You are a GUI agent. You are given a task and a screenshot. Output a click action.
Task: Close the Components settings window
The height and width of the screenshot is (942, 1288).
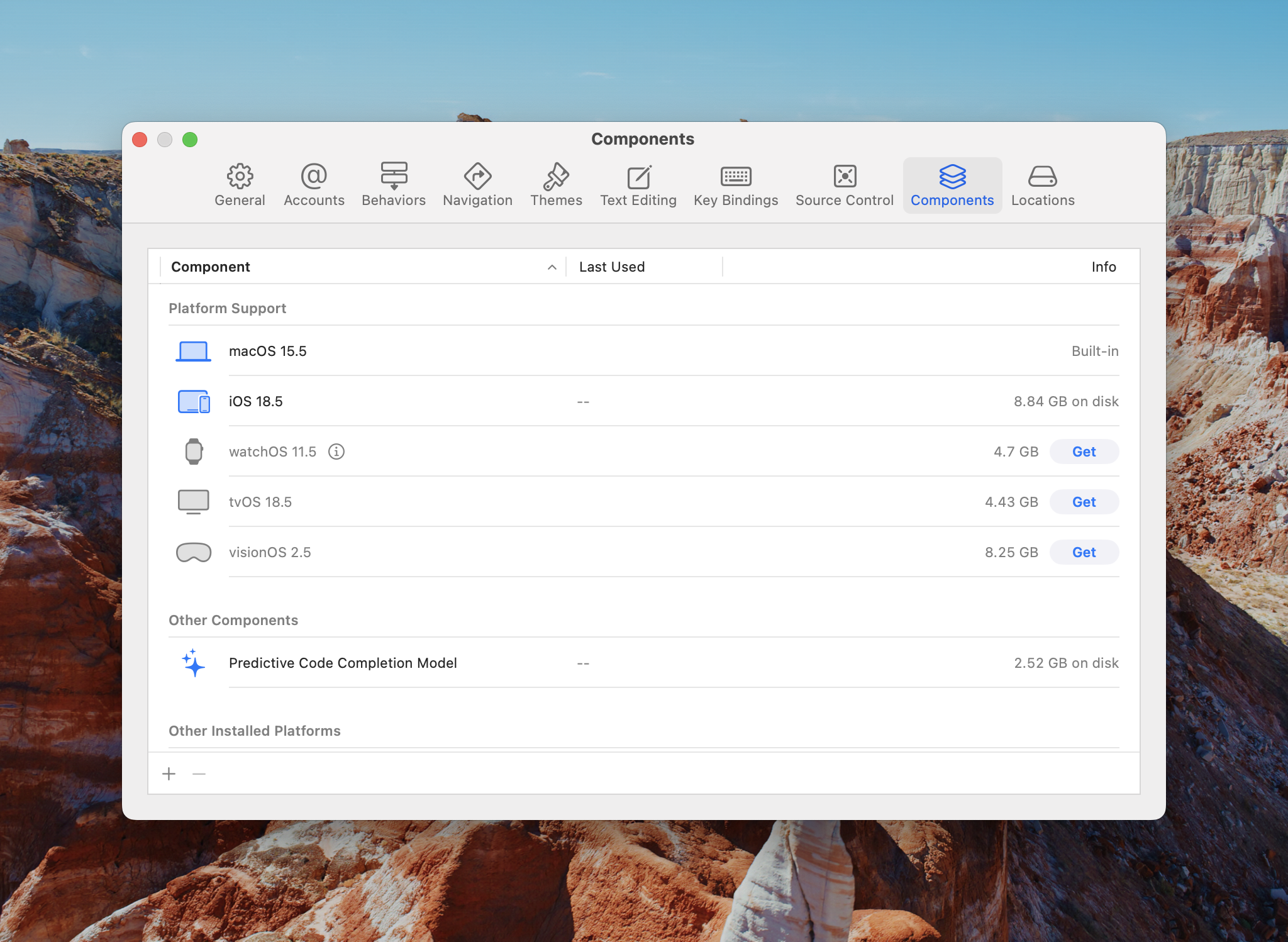[140, 140]
